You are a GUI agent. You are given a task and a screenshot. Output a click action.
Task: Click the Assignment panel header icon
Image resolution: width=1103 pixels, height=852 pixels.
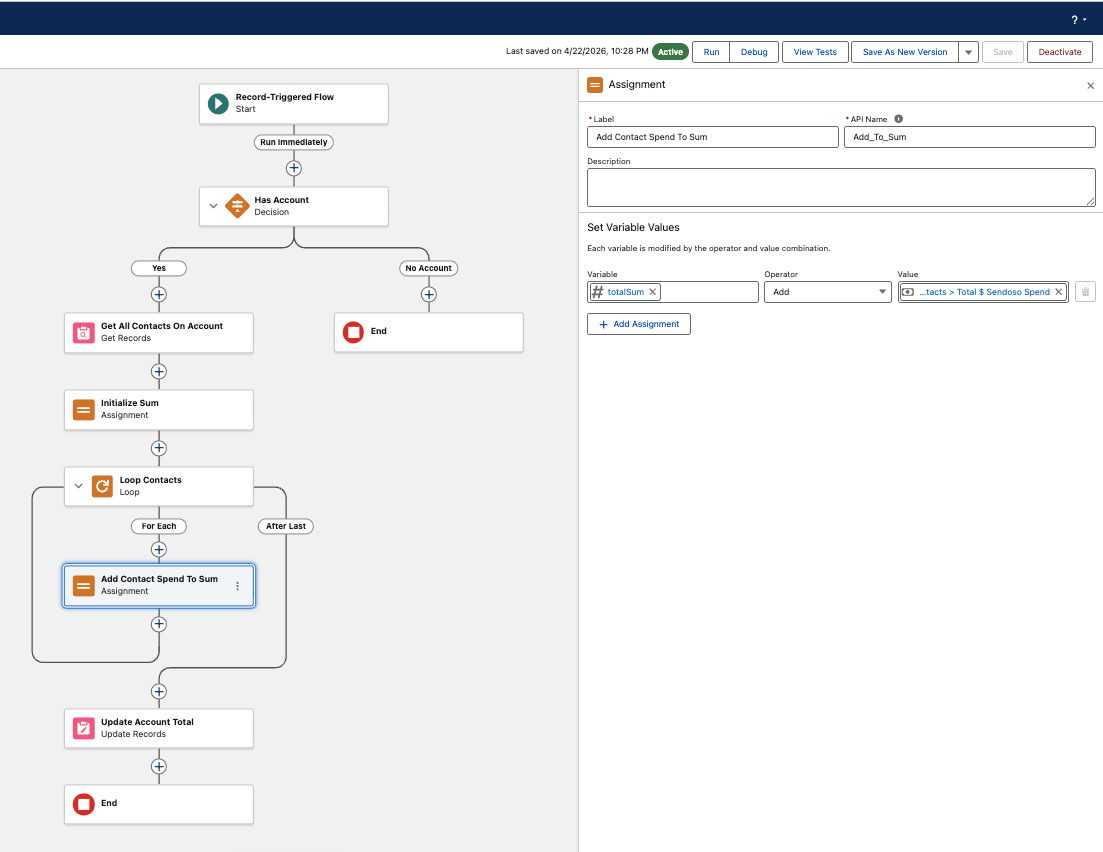[595, 85]
